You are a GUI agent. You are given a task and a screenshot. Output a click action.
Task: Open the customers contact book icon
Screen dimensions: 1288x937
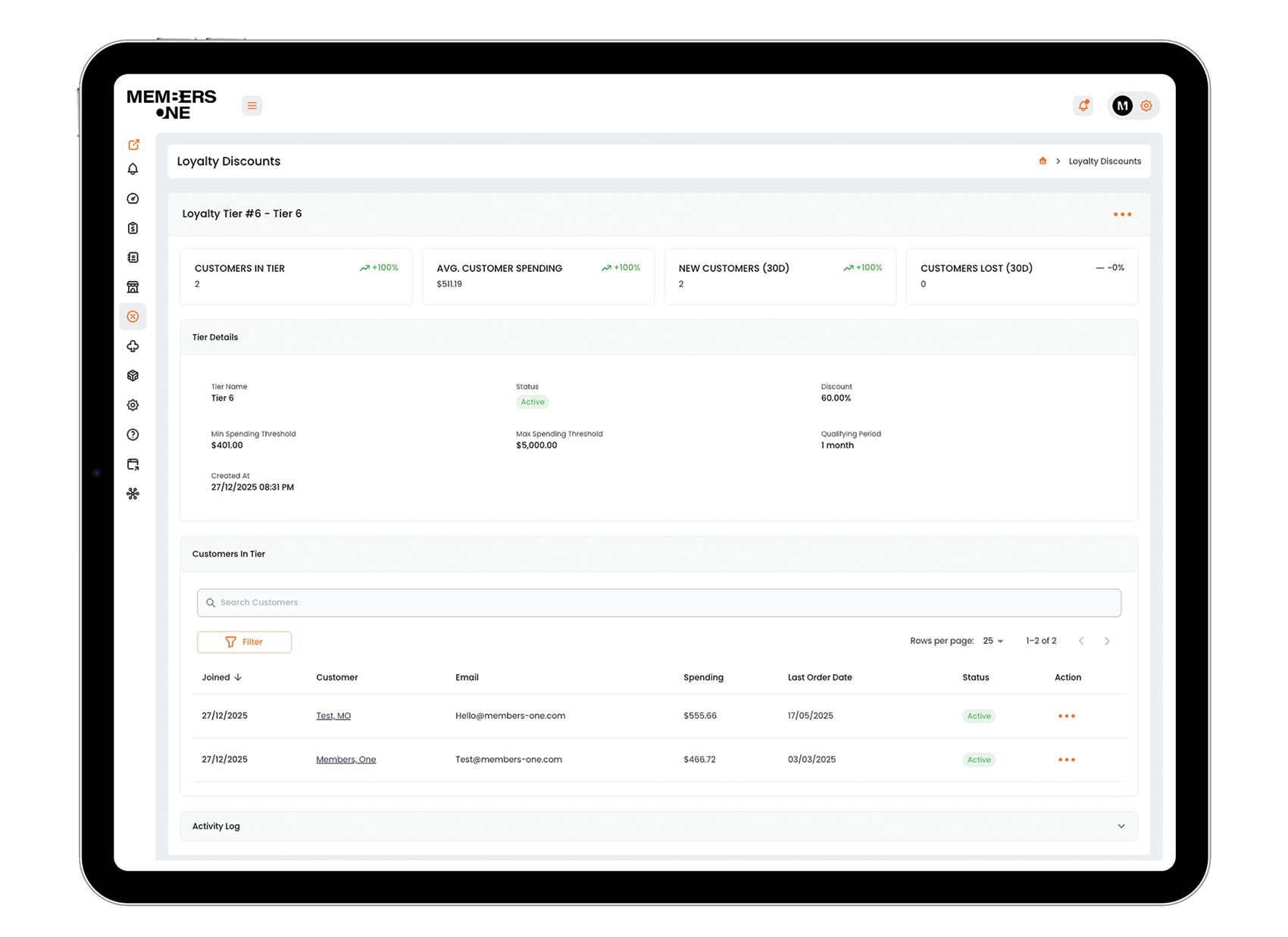click(x=133, y=257)
